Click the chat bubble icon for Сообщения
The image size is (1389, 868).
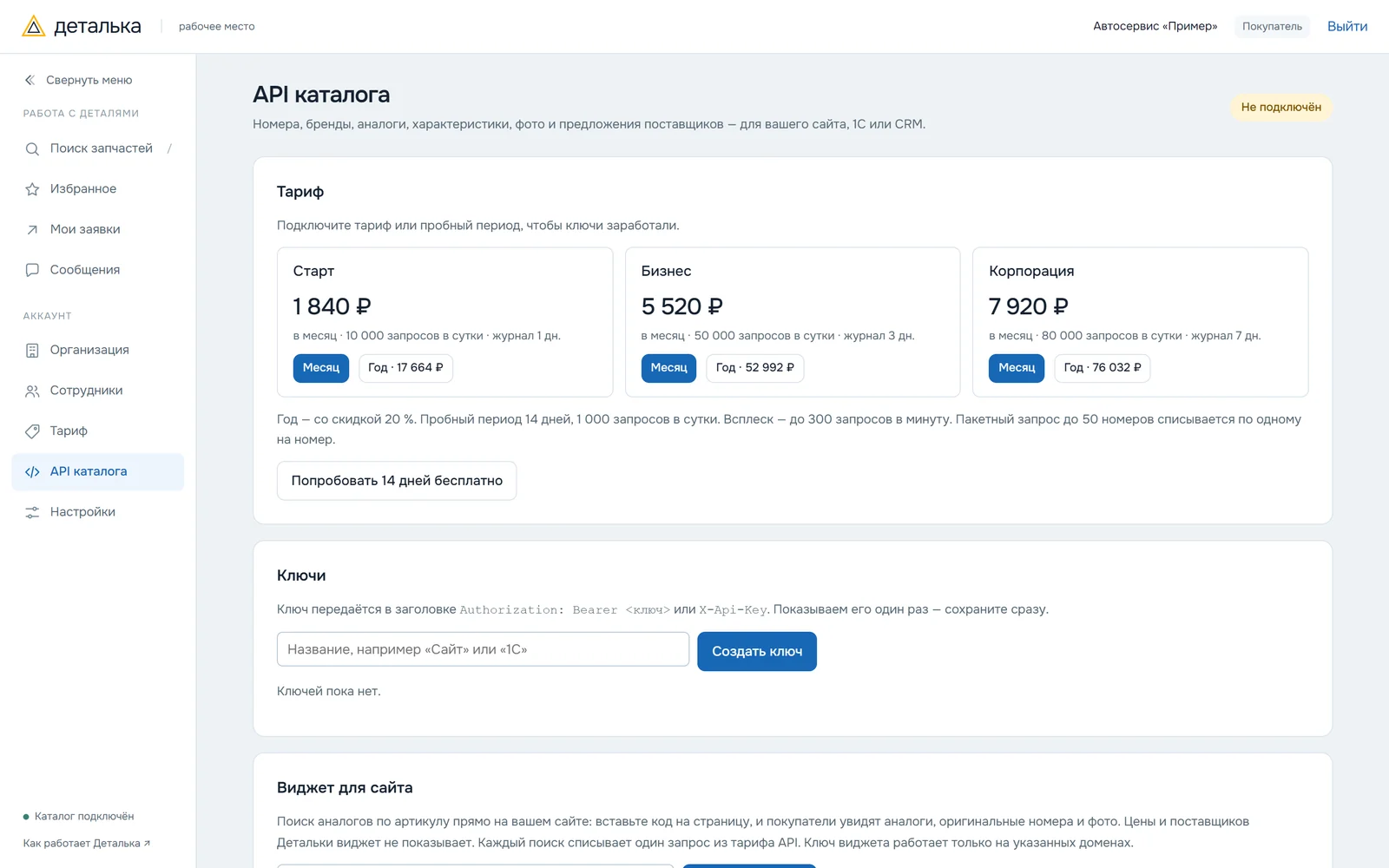[32, 270]
